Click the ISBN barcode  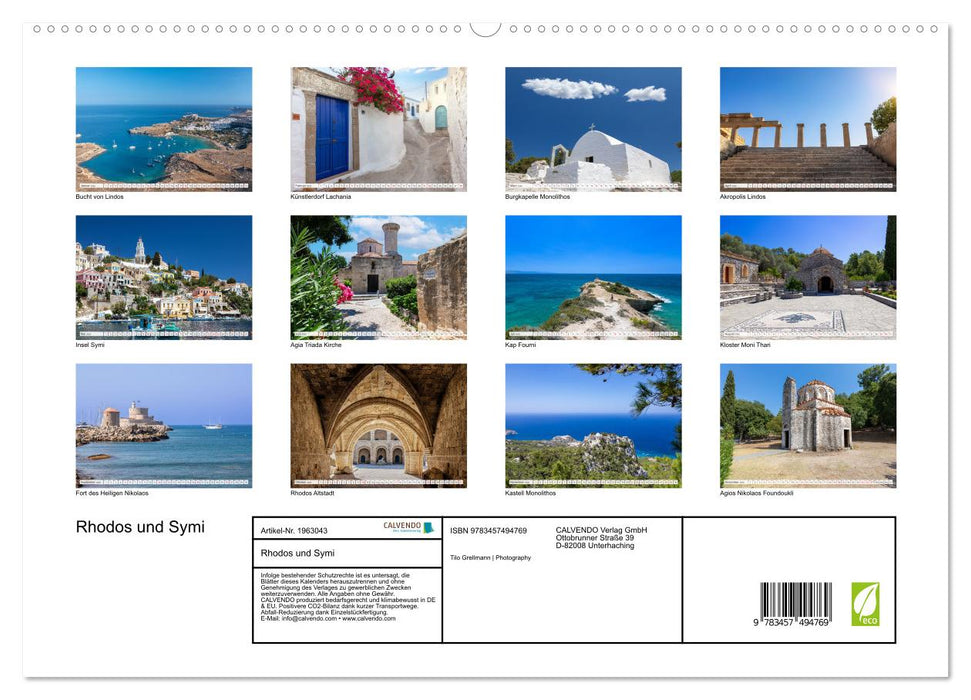pos(795,604)
